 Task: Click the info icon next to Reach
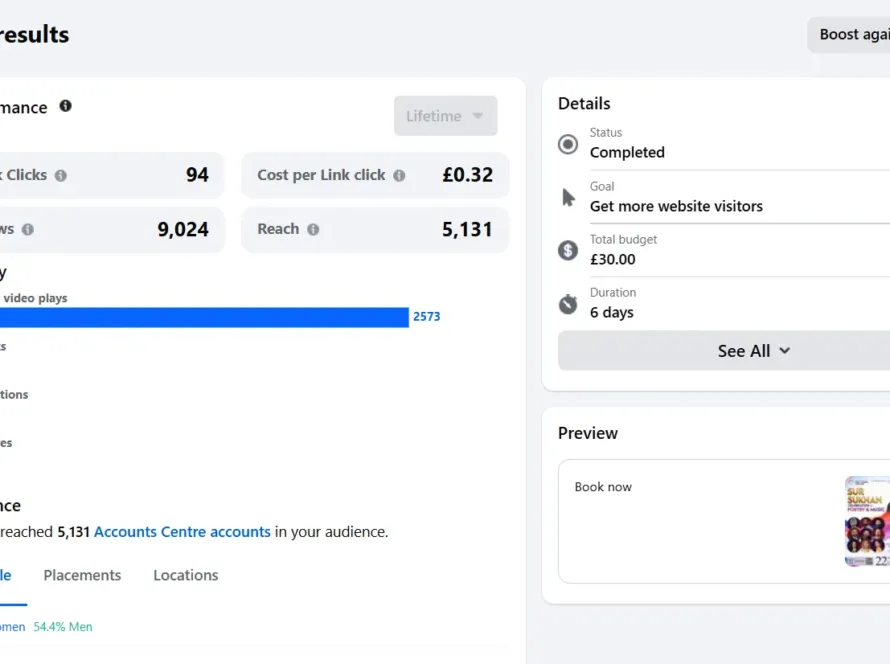pyautogui.click(x=313, y=230)
